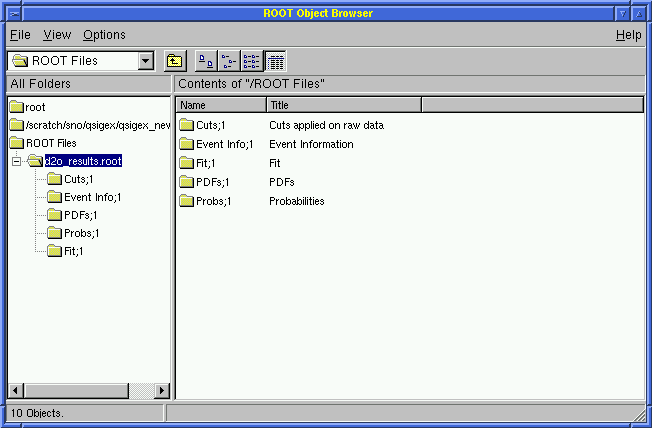This screenshot has width=652, height=428.
Task: Switch to large icons view
Action: point(206,61)
